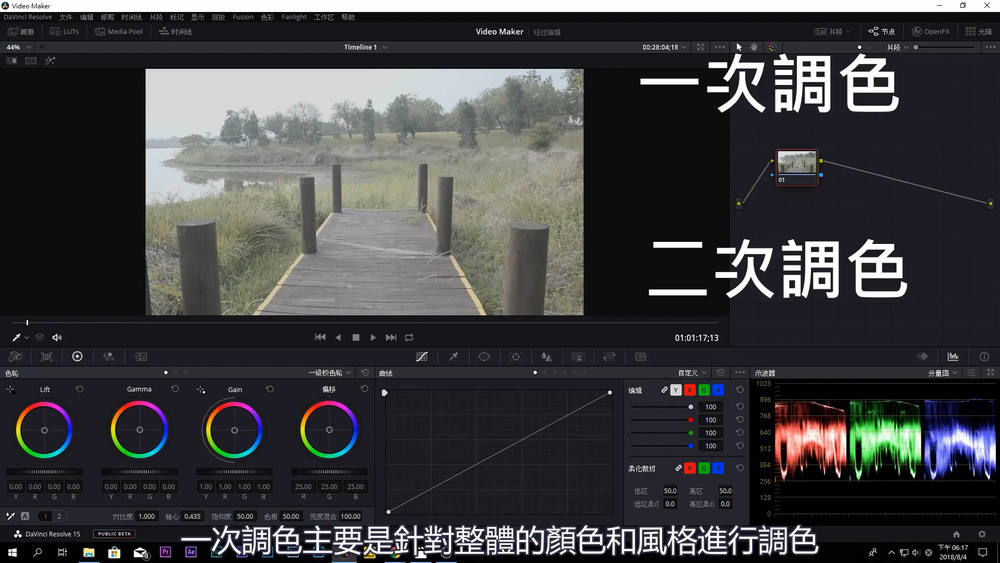Toggle the red channel in soft clip
Viewport: 1000px width, 563px height.
(689, 468)
